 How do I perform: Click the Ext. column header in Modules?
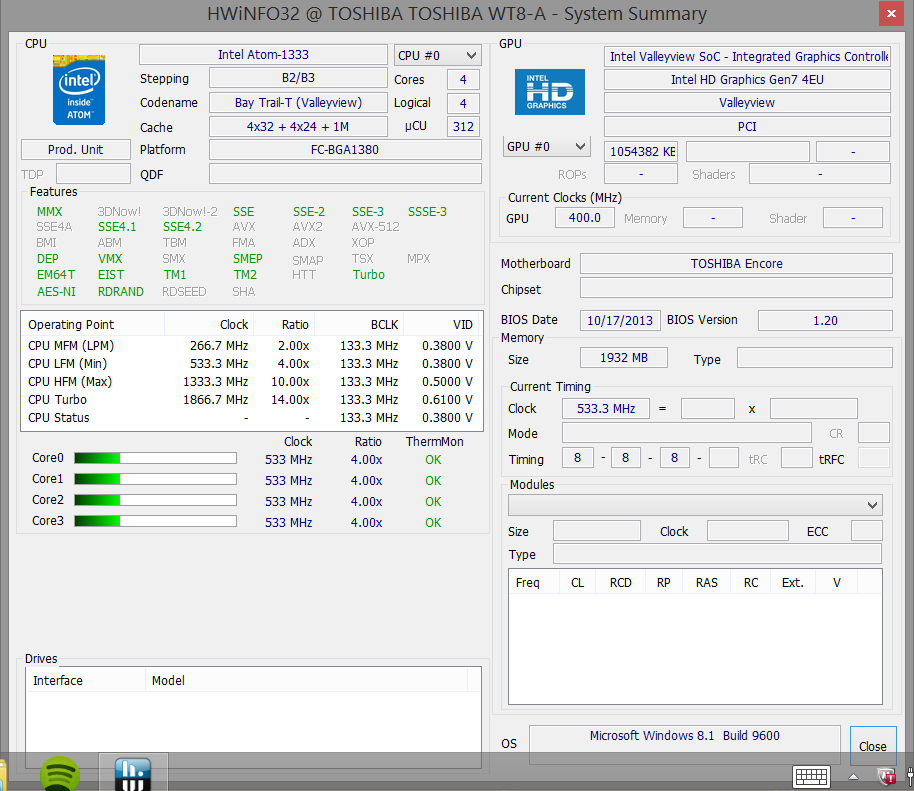click(x=793, y=582)
